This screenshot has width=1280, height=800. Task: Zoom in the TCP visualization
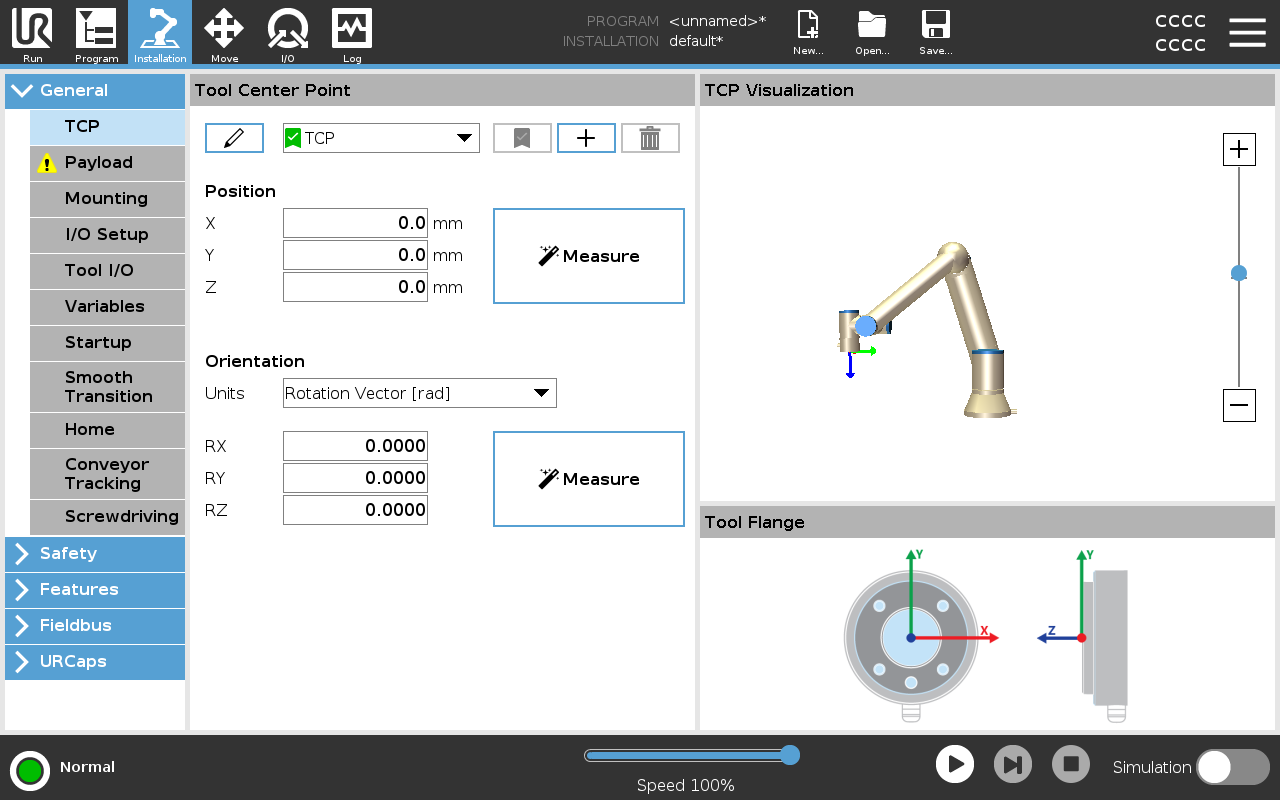1239,150
